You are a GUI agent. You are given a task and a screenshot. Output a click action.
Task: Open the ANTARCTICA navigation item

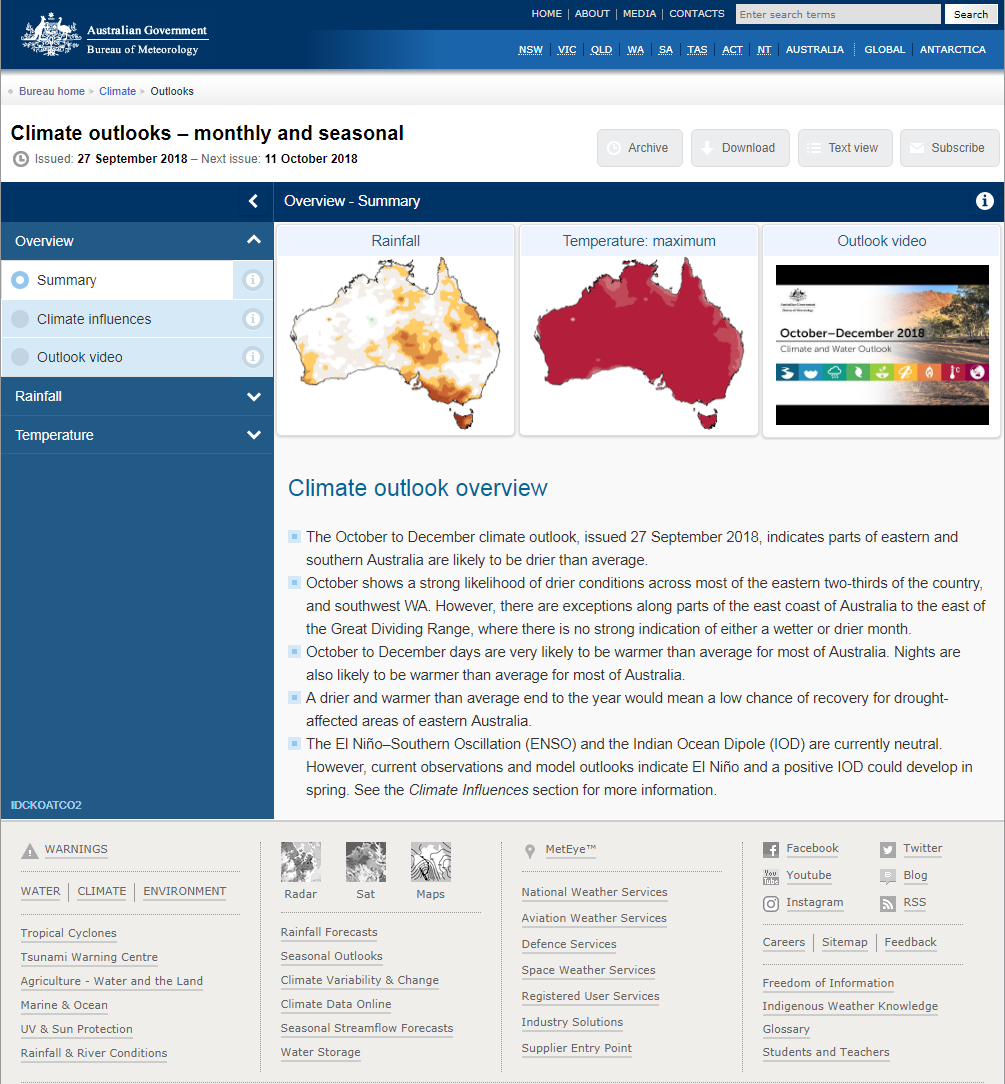pyautogui.click(x=952, y=50)
